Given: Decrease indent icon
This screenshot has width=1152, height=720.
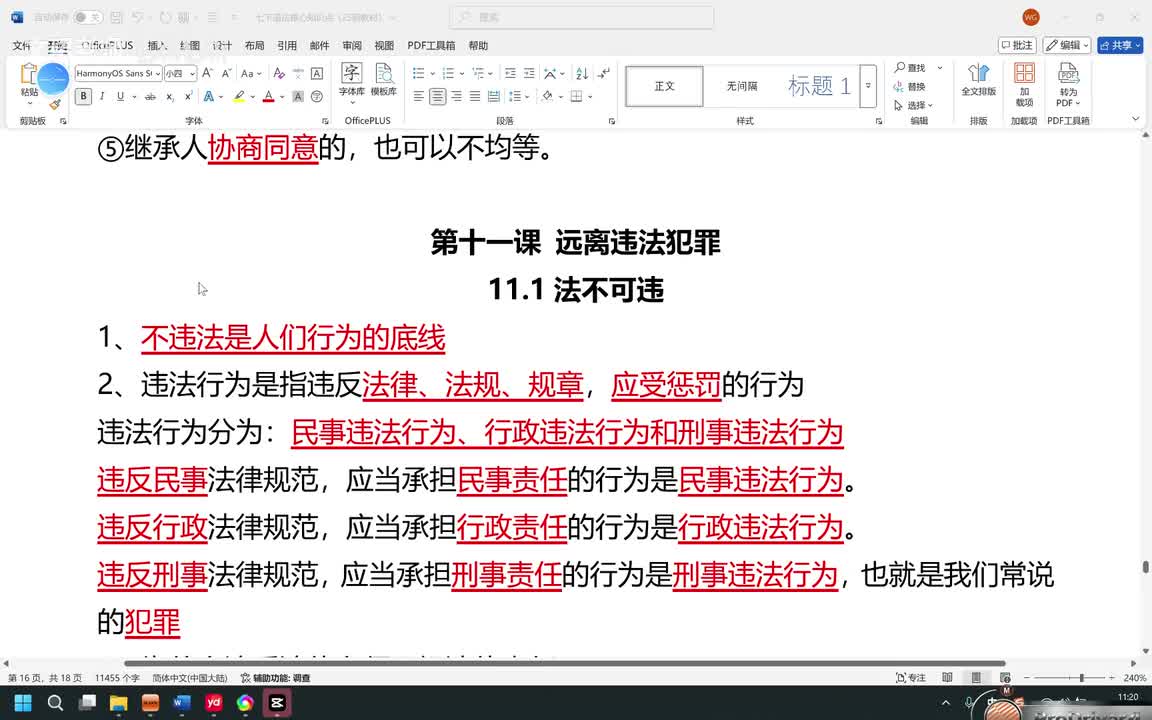Looking at the screenshot, I should coord(511,73).
